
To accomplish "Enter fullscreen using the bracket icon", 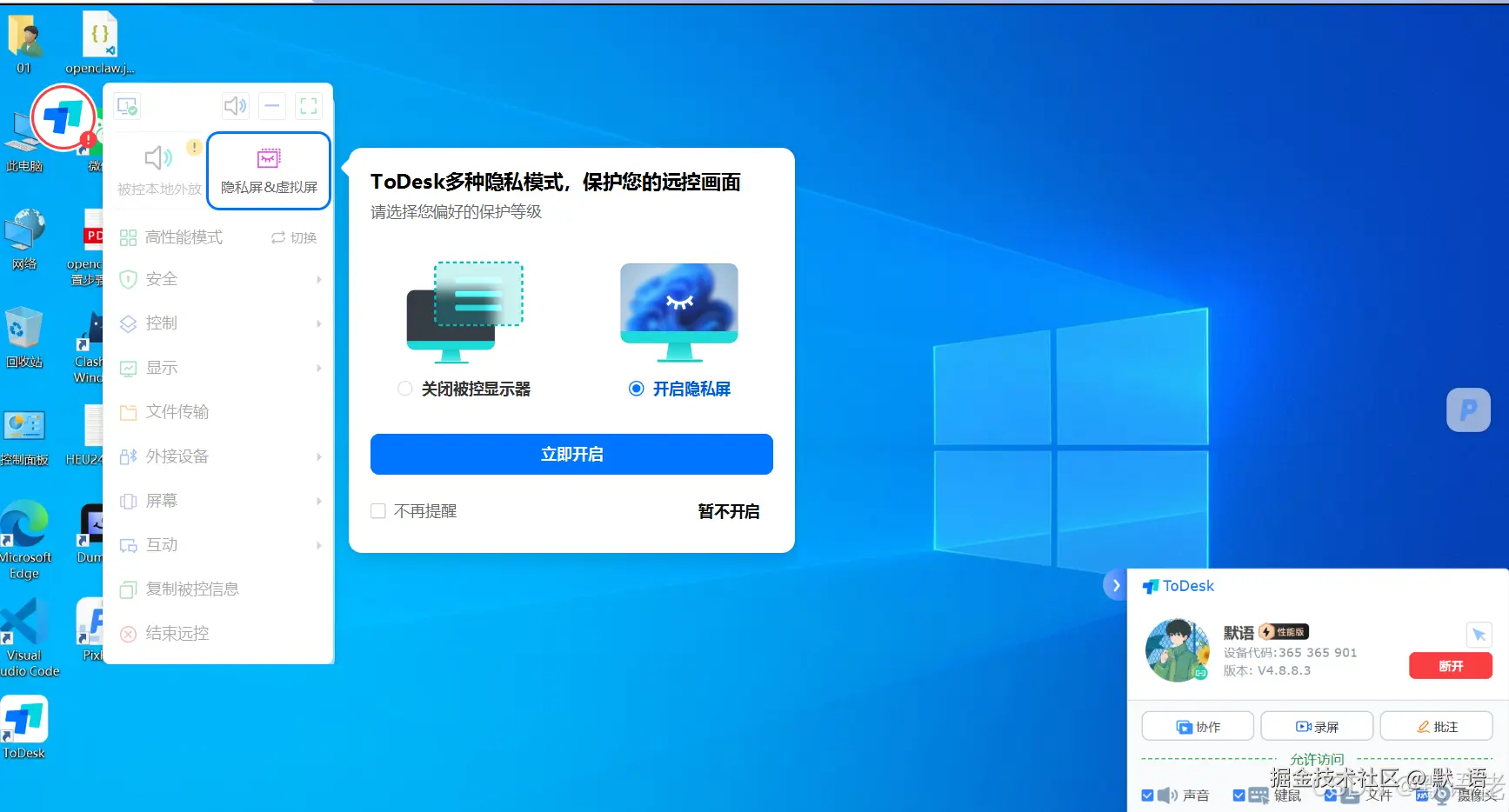I will pos(309,106).
